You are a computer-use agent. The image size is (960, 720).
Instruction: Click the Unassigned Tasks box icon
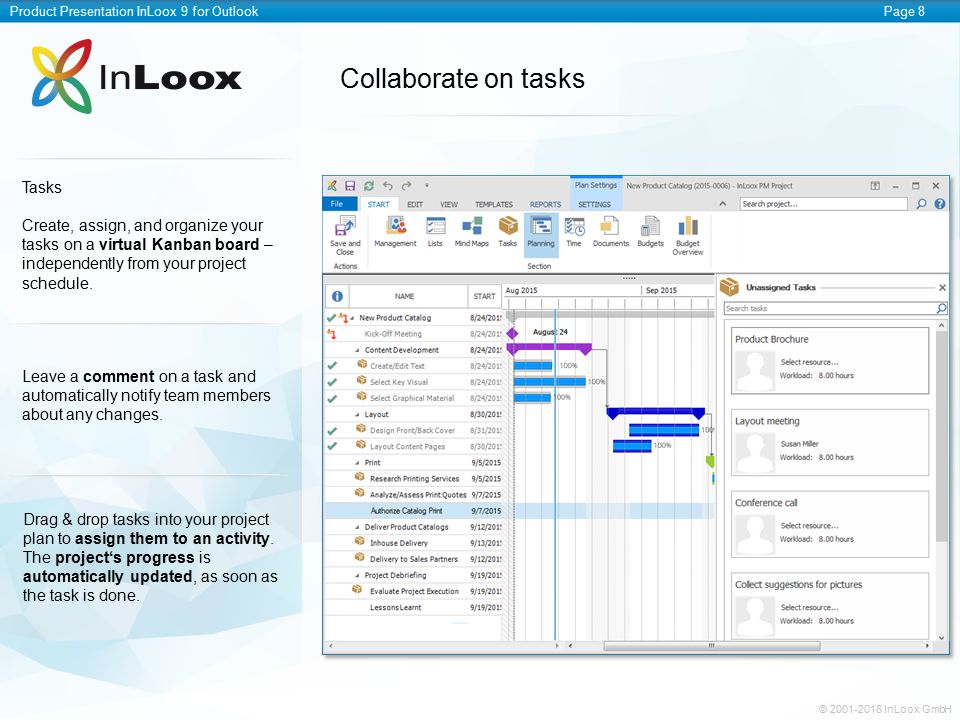729,287
